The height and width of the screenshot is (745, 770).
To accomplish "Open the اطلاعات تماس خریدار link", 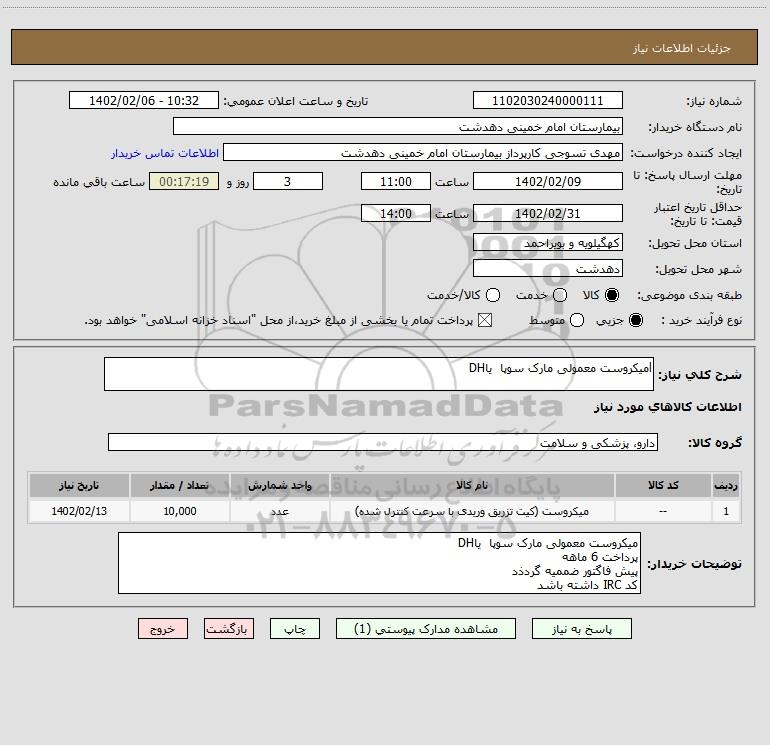I will point(165,153).
